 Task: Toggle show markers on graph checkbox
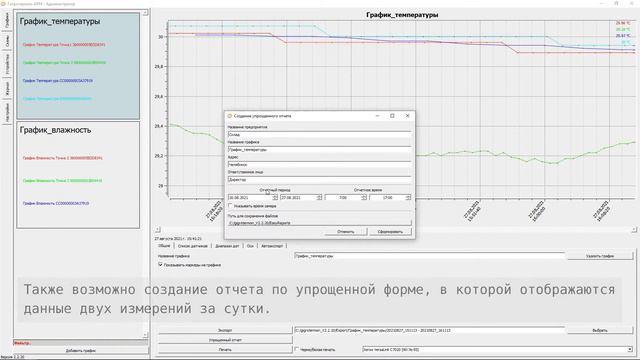160,265
